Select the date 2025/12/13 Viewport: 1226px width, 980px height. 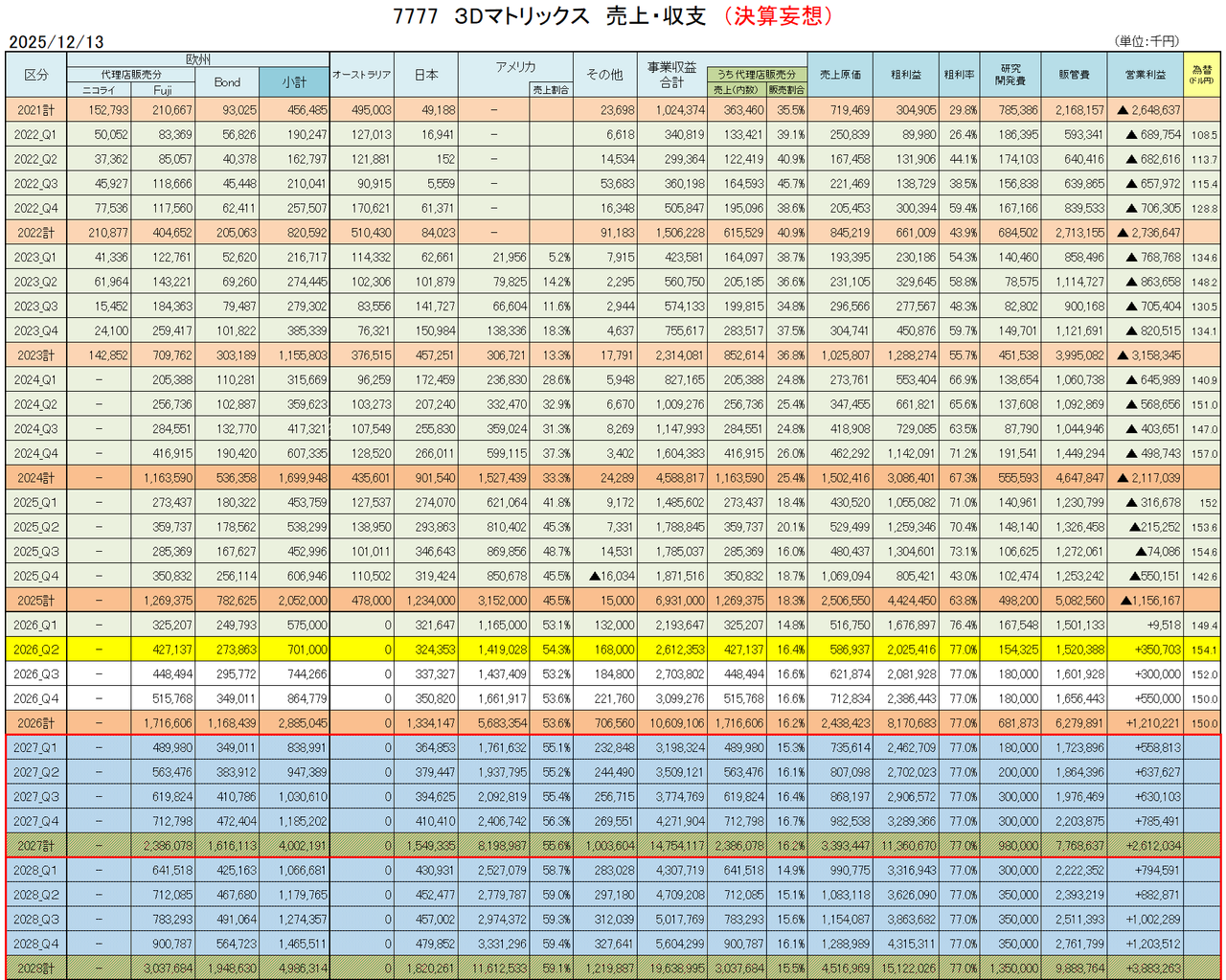57,42
